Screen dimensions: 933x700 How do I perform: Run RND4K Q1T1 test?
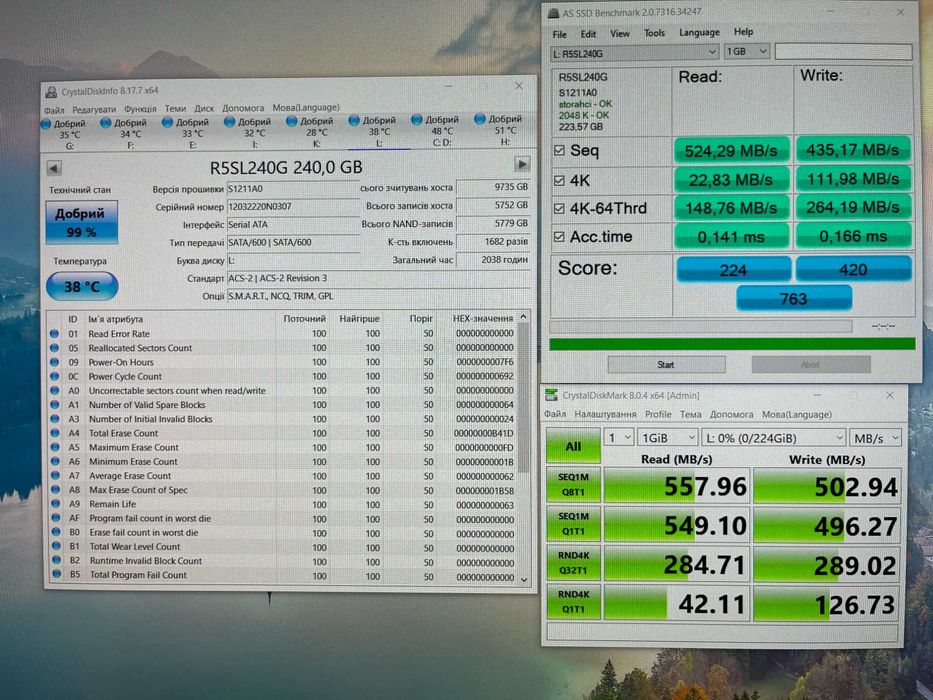[x=574, y=602]
